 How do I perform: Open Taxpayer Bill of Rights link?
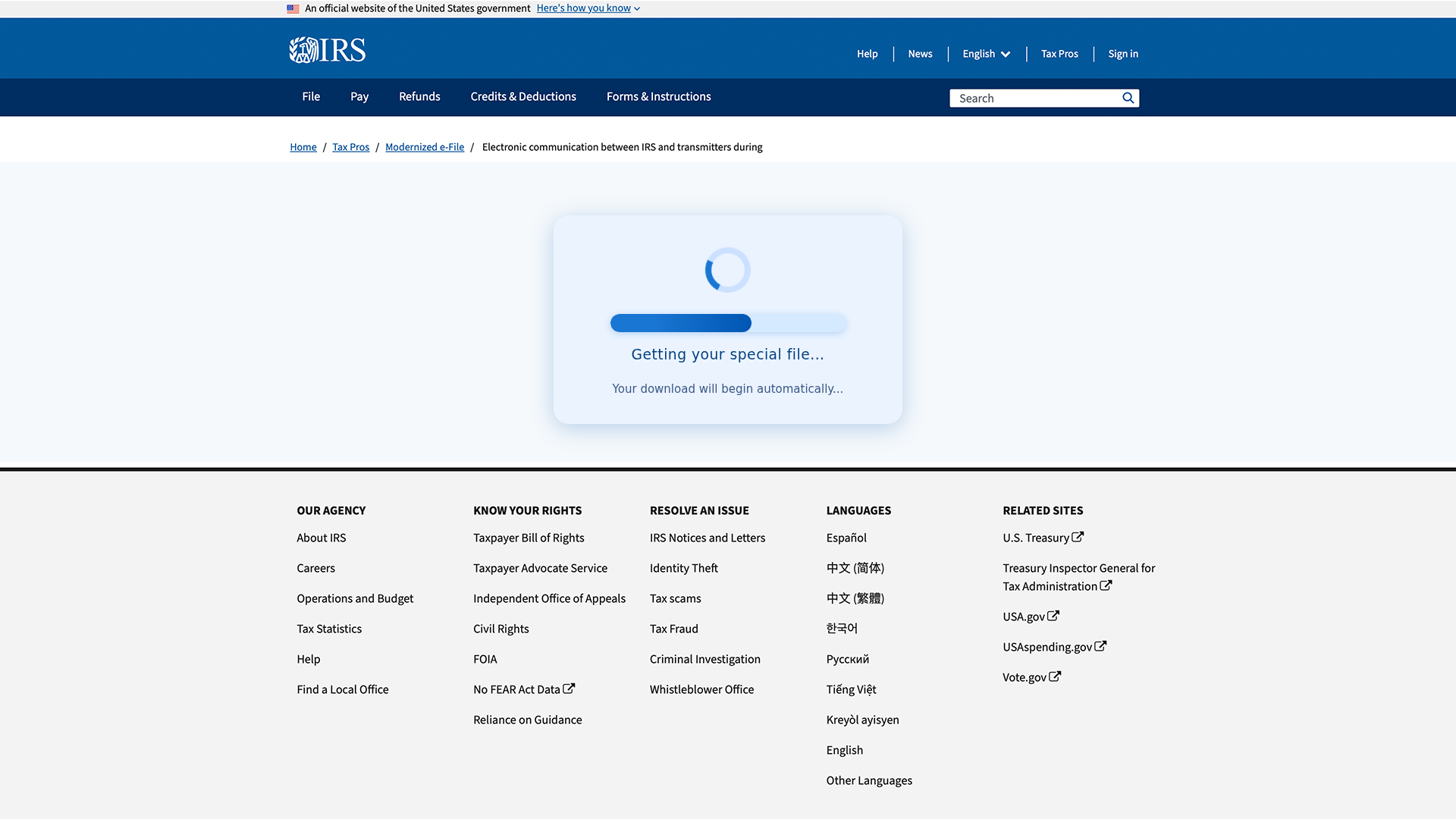point(529,538)
